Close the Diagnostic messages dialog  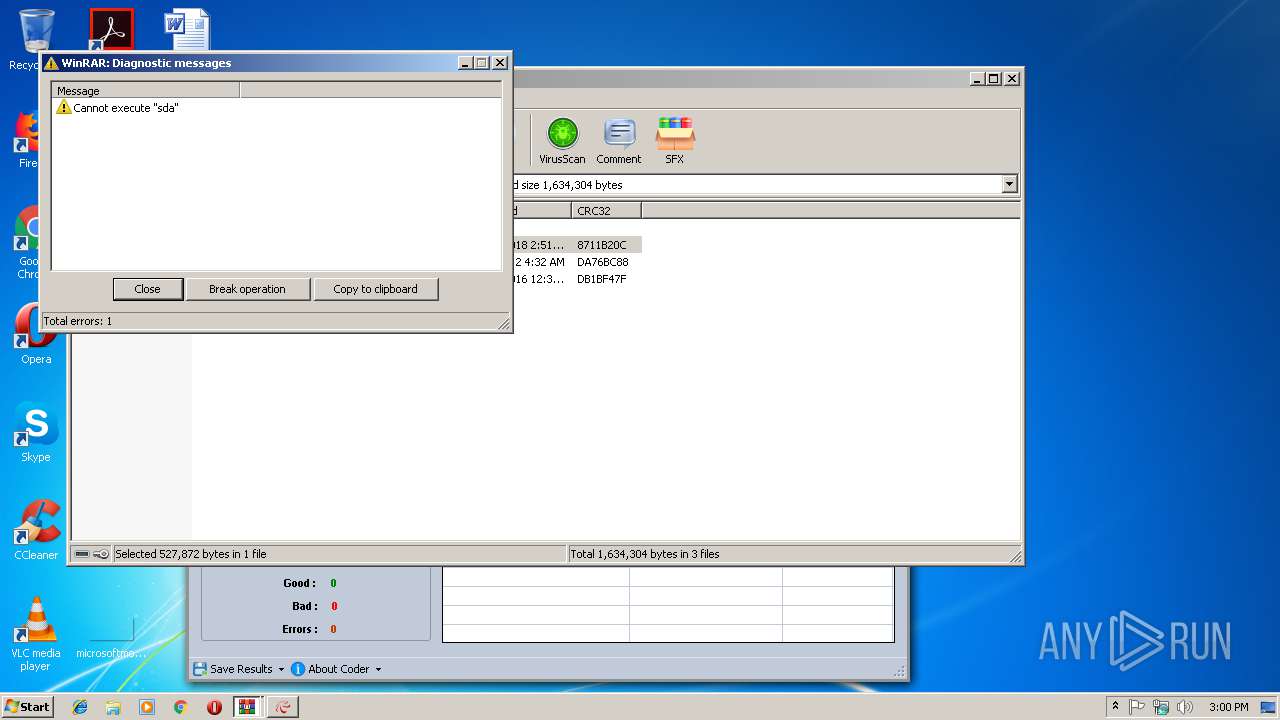pos(148,289)
